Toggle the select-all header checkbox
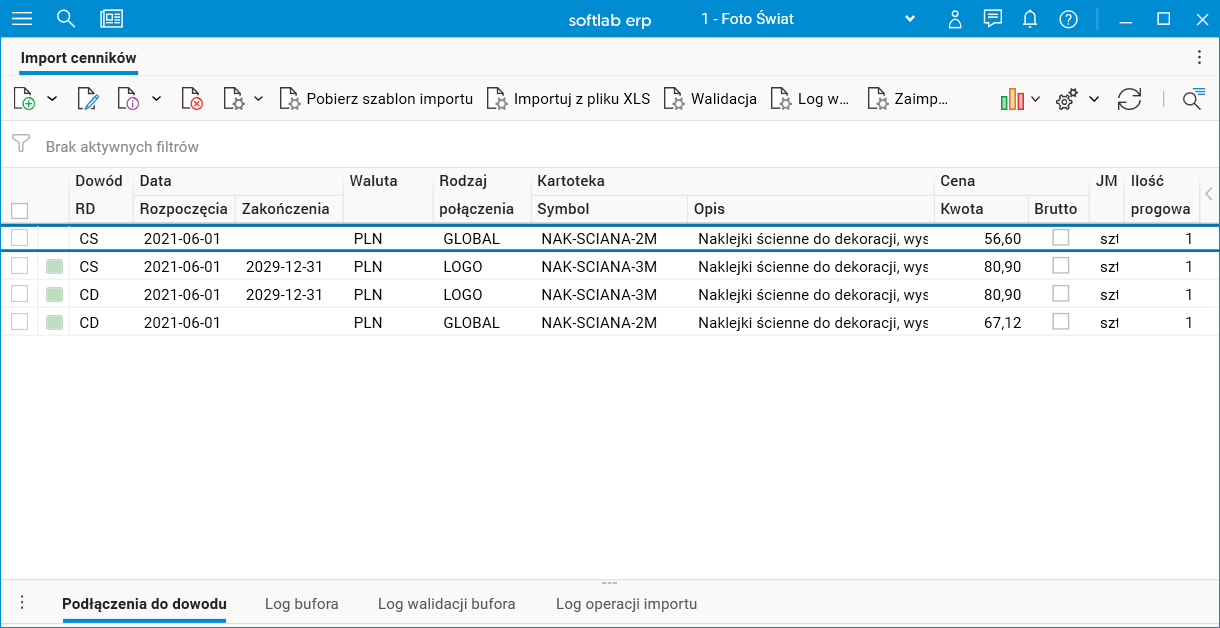This screenshot has height=628, width=1220. tap(19, 210)
